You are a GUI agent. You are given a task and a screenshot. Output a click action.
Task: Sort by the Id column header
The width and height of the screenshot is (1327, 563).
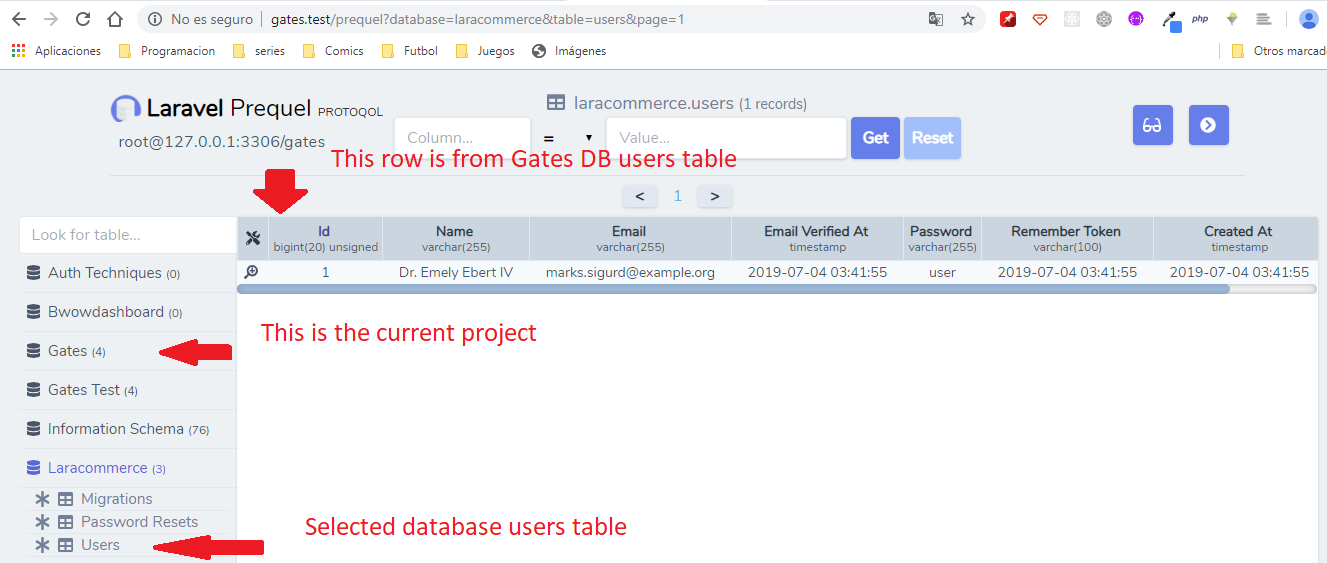point(325,238)
